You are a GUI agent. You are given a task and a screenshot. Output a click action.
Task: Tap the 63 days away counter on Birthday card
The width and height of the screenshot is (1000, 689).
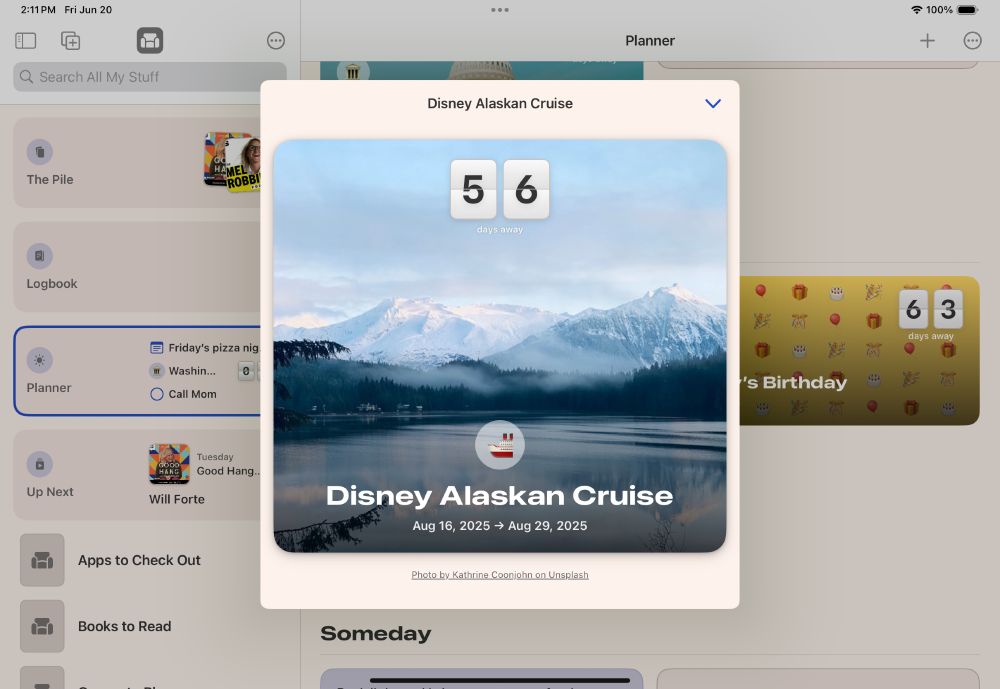930,315
